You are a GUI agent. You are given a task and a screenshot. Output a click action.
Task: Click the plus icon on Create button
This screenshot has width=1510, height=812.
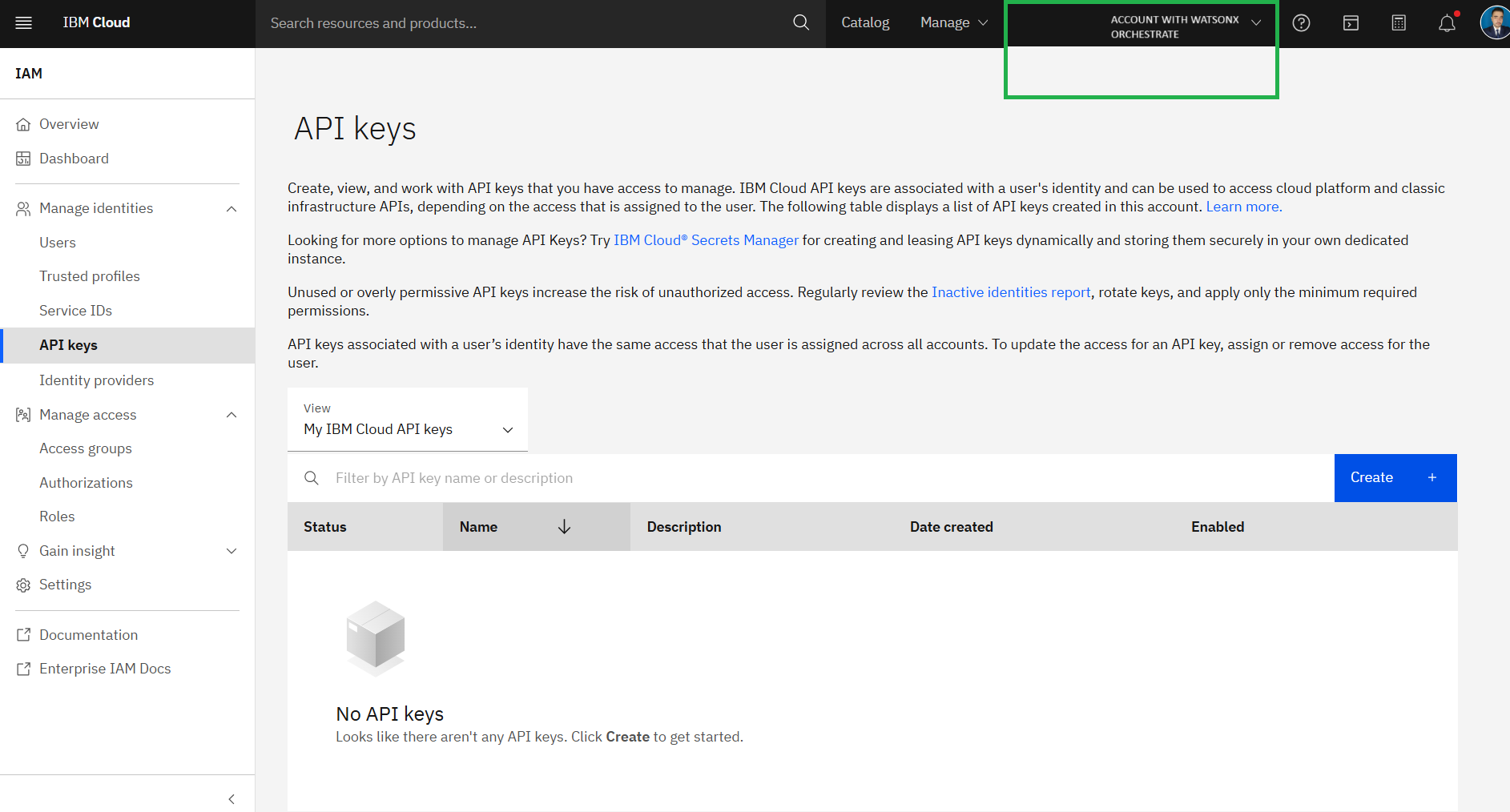click(x=1432, y=478)
